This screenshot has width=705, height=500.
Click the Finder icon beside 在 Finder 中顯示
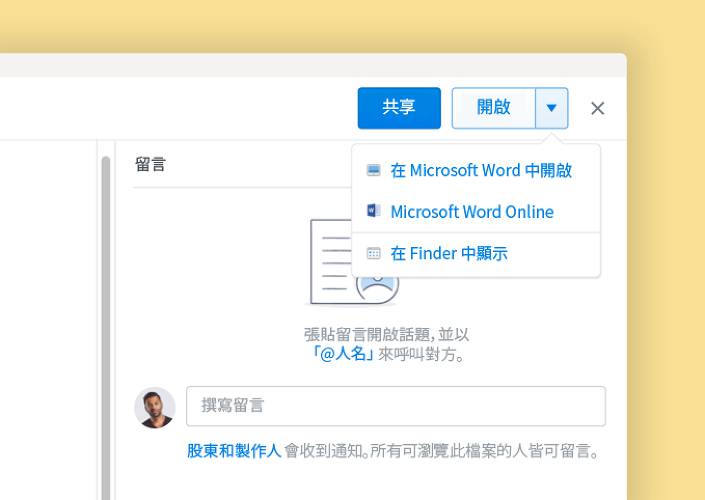pos(374,253)
